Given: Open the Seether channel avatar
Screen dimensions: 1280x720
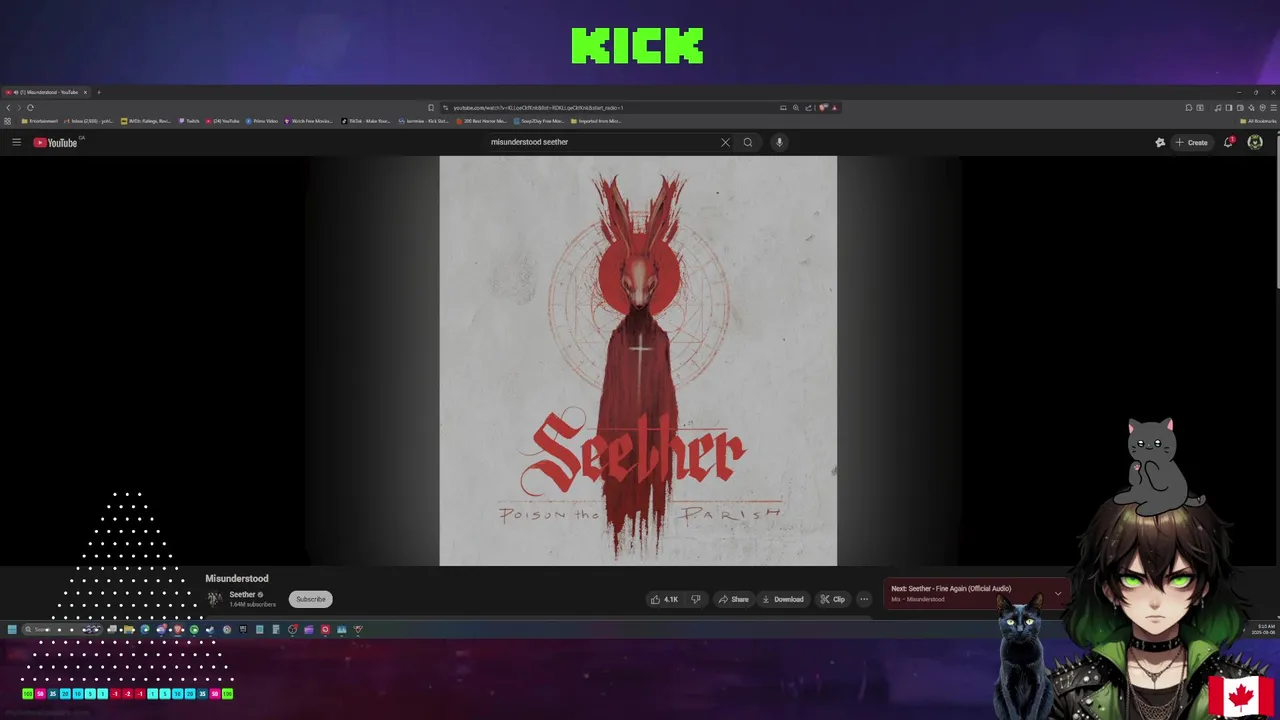Looking at the screenshot, I should pyautogui.click(x=214, y=599).
